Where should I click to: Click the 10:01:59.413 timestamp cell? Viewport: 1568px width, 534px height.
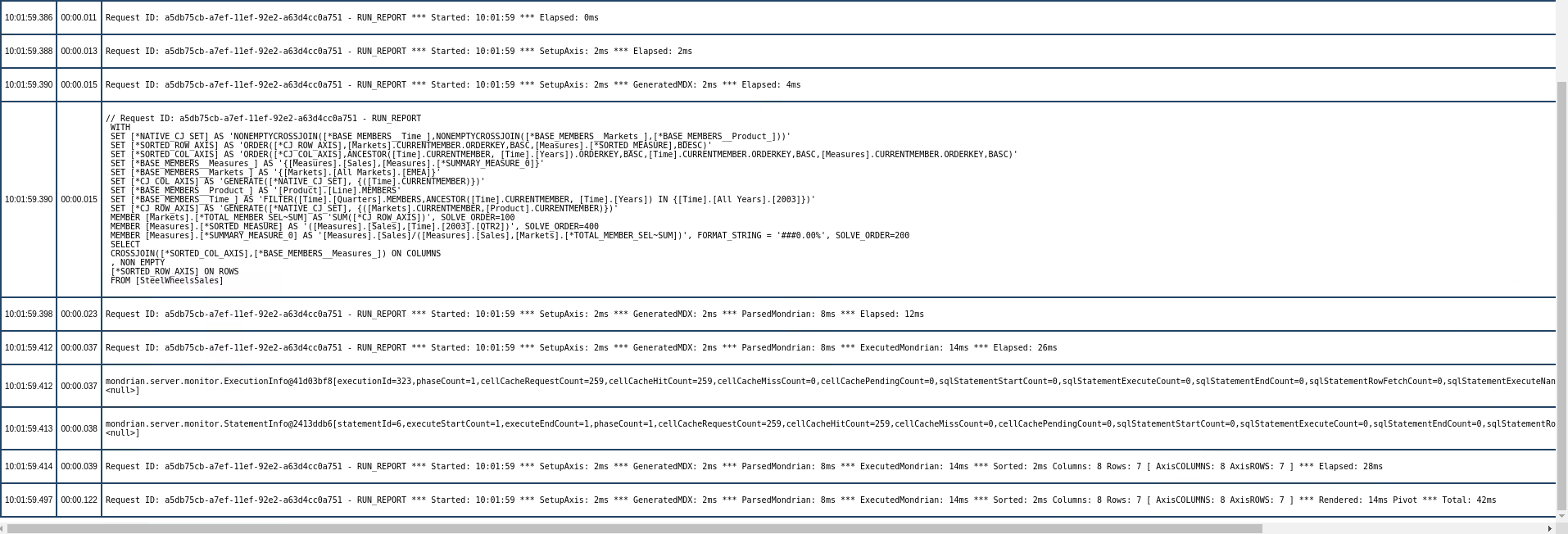click(28, 428)
